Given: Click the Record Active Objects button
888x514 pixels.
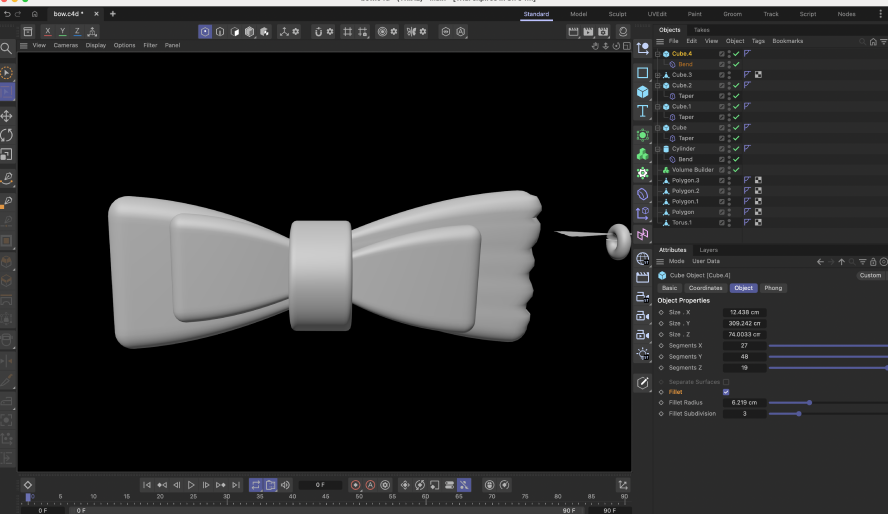Looking at the screenshot, I should pyautogui.click(x=355, y=485).
